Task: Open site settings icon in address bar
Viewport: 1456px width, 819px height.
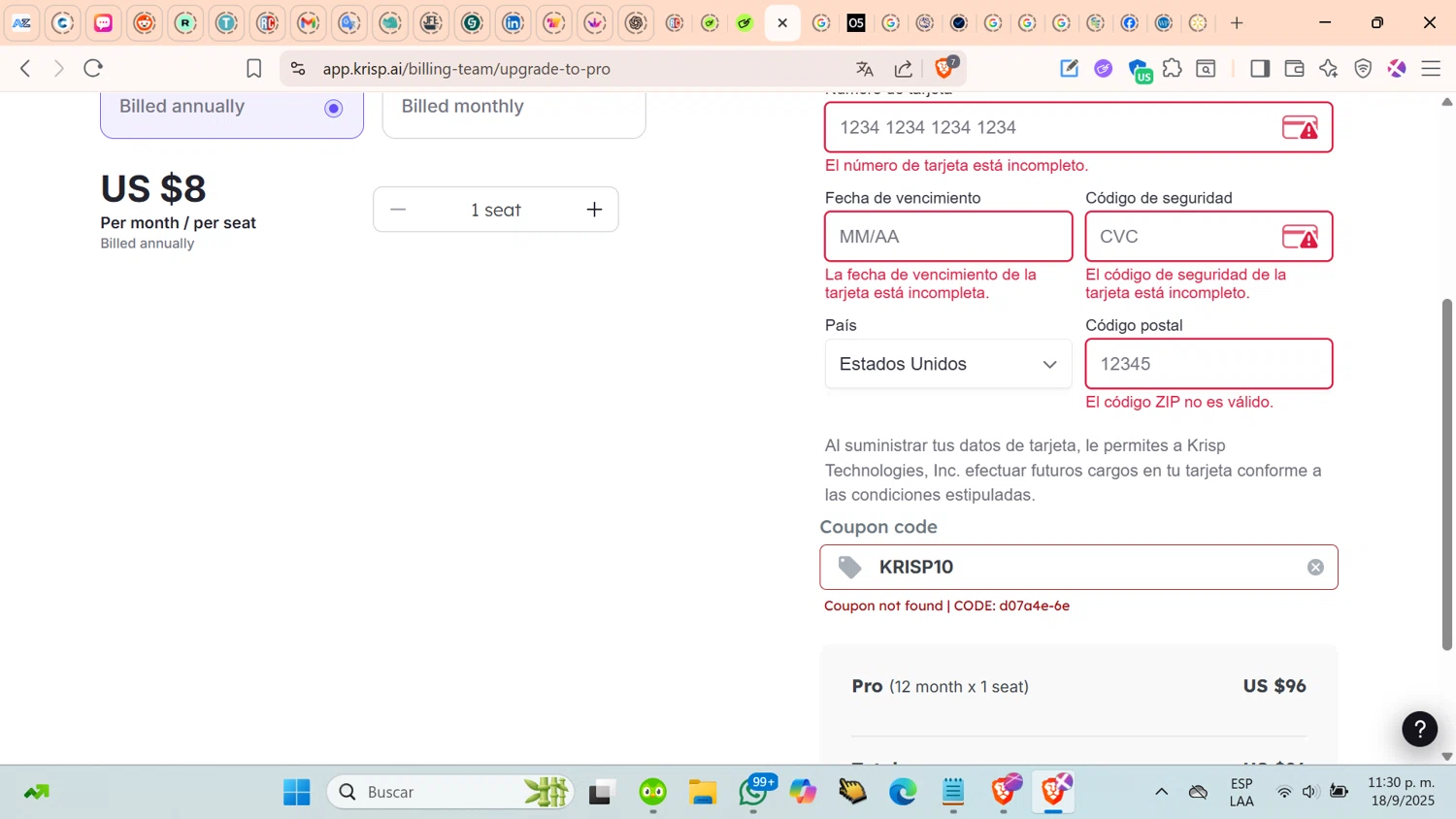Action: click(x=298, y=68)
